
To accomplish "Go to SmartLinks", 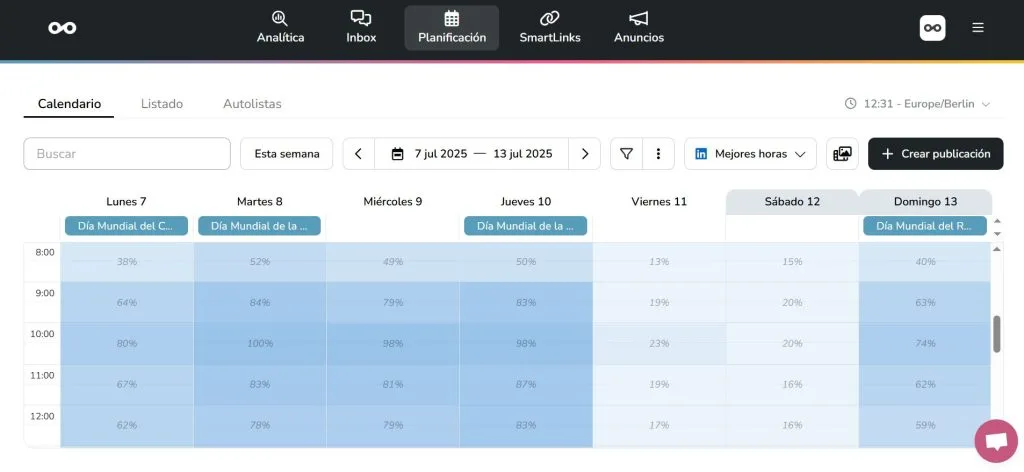I will click(549, 28).
